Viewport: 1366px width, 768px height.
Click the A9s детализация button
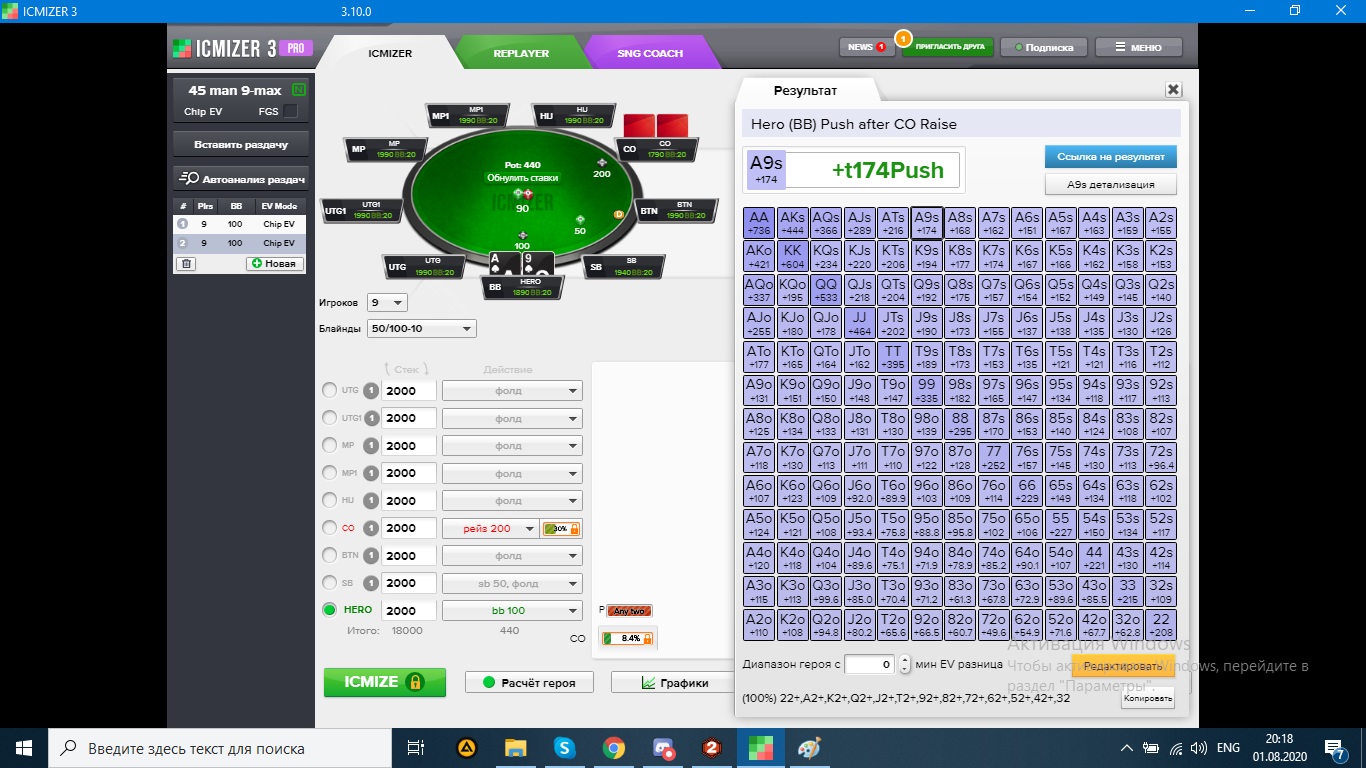click(1110, 184)
